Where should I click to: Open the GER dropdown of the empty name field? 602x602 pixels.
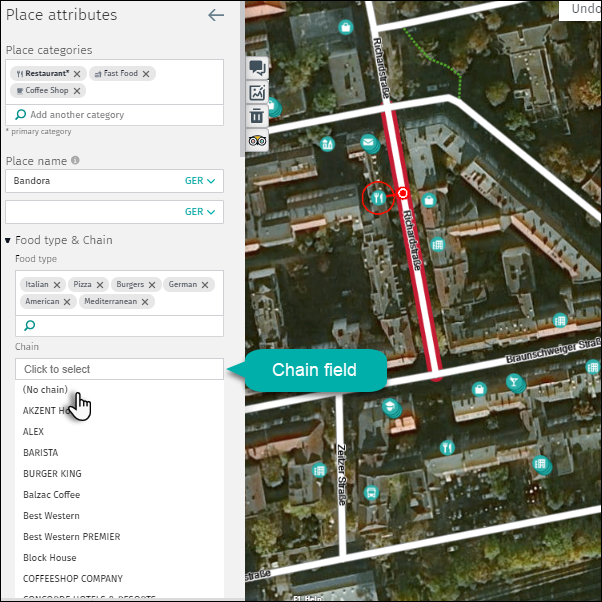(x=200, y=212)
